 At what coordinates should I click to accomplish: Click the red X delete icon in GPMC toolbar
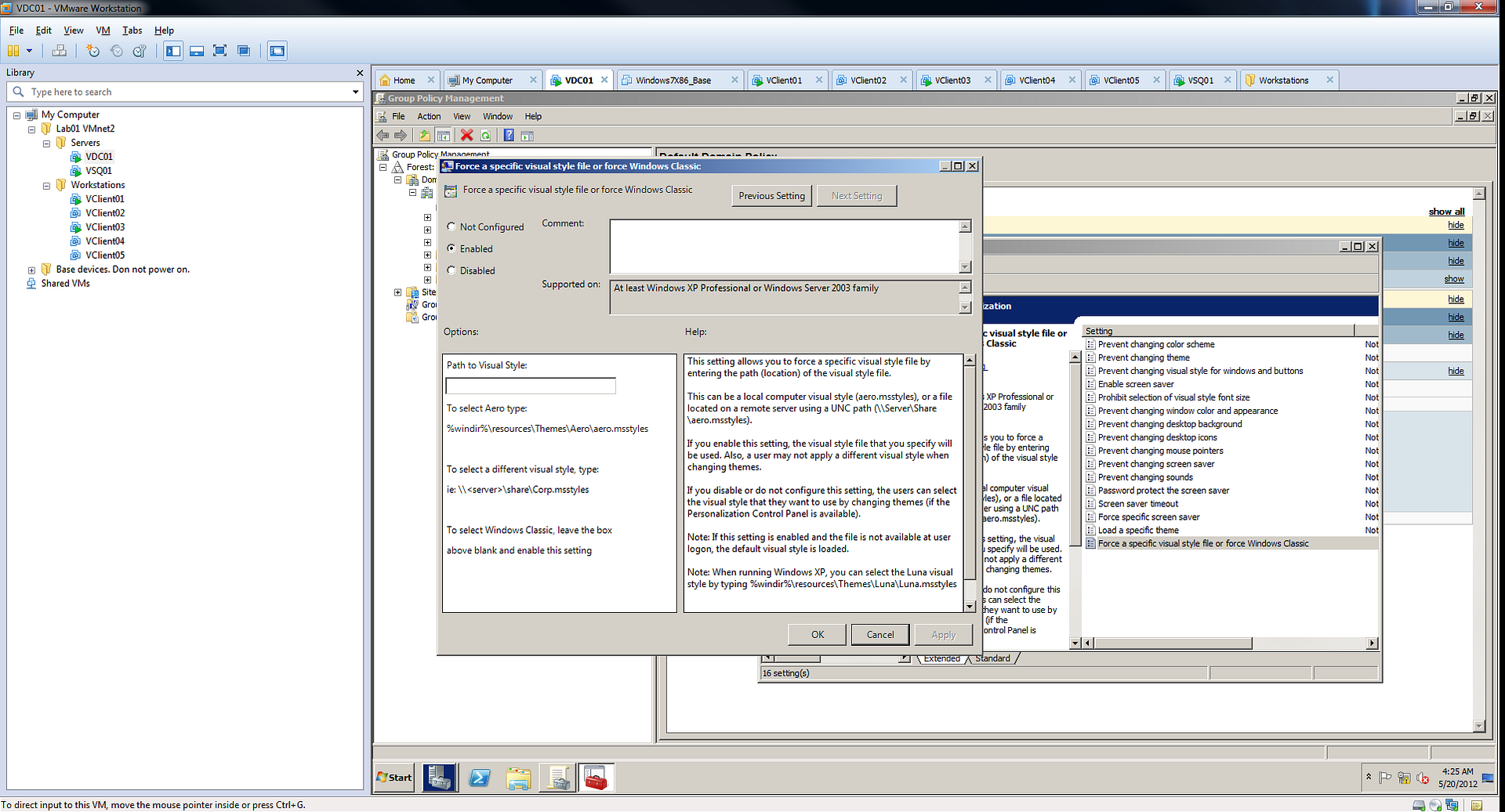click(466, 136)
